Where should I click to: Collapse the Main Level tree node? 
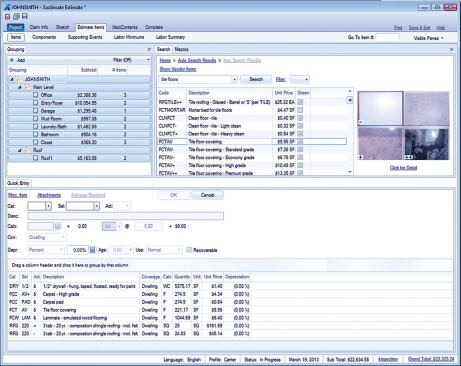(x=20, y=87)
